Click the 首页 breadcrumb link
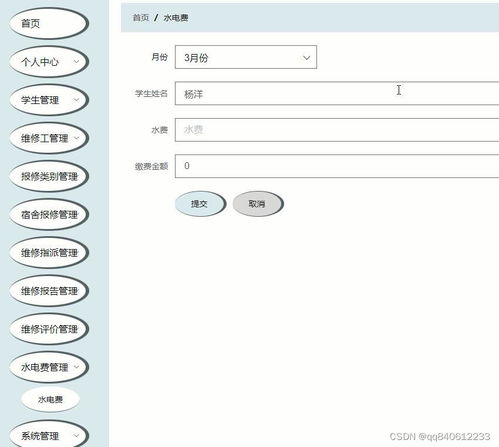This screenshot has height=447, width=499. pyautogui.click(x=141, y=18)
